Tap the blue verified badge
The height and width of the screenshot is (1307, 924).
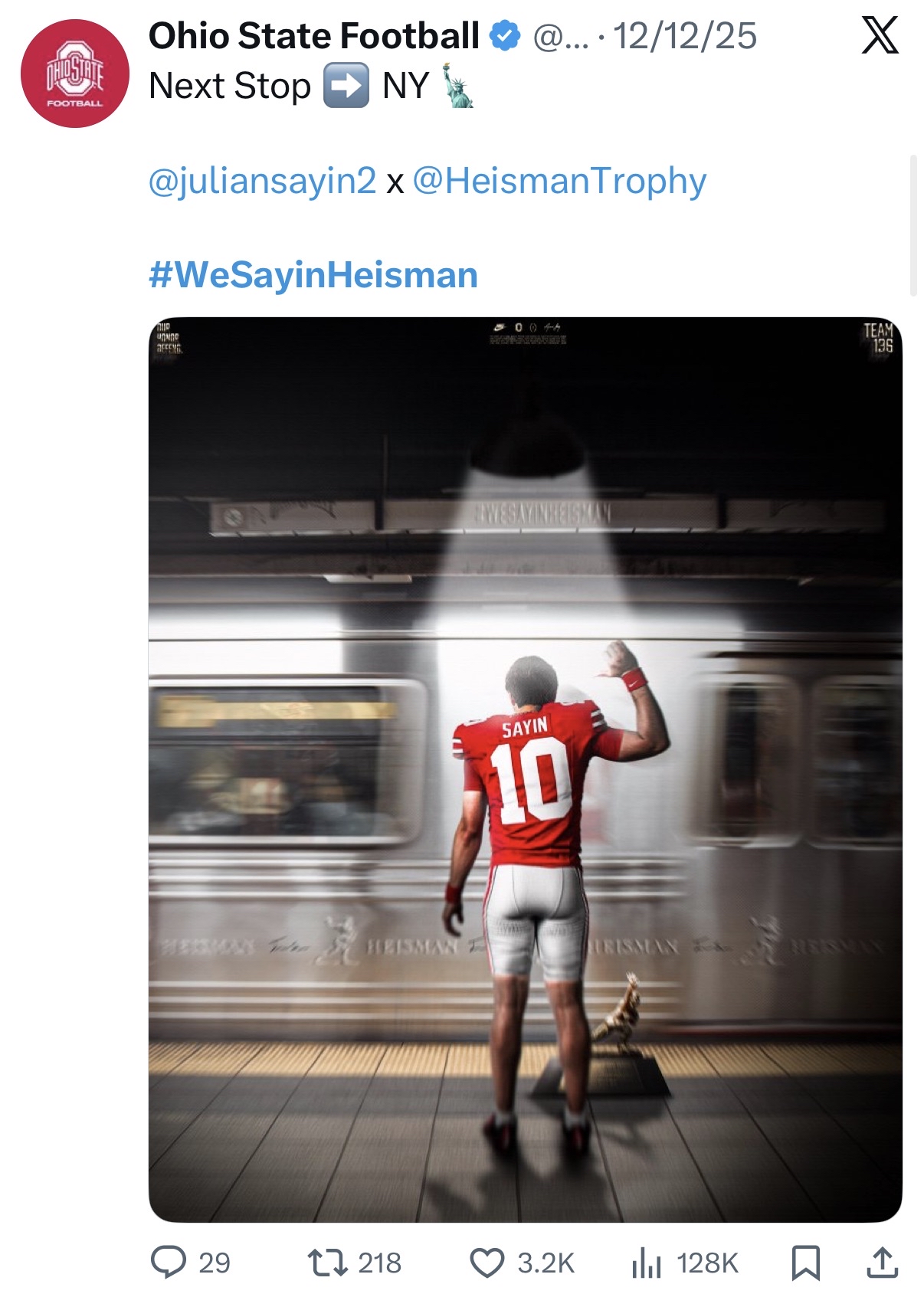504,36
